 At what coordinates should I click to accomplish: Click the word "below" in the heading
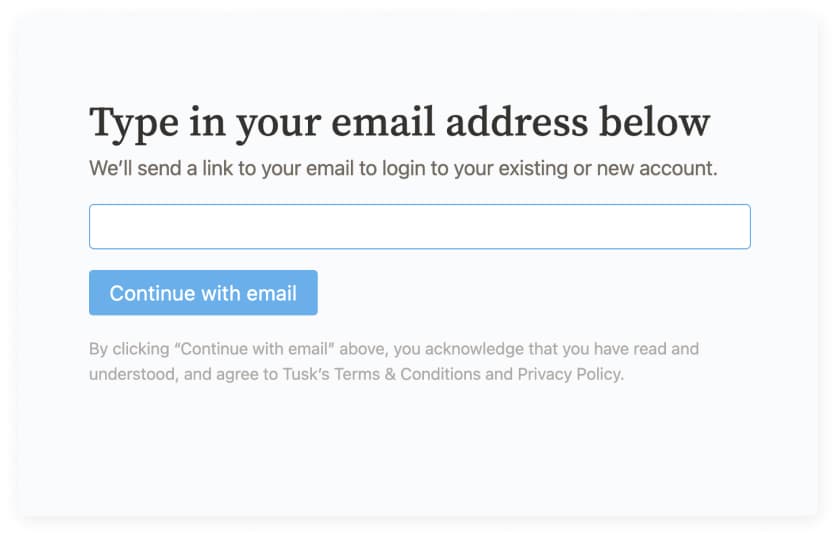click(x=655, y=122)
